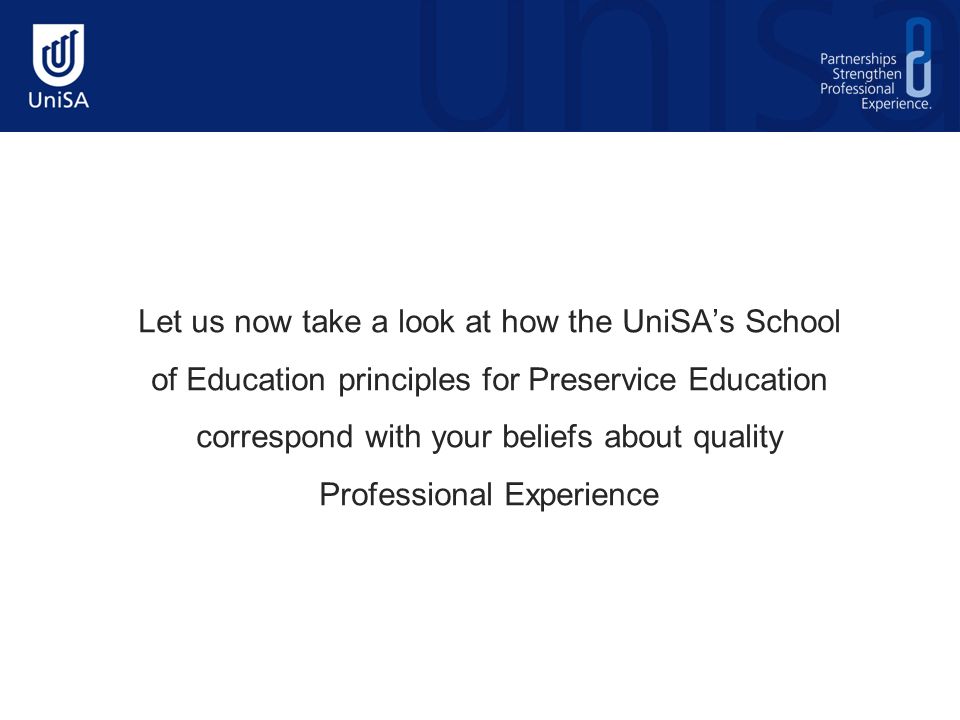This screenshot has width=960, height=720.
Task: Click the word correspond in the third line
Action: click(x=274, y=439)
